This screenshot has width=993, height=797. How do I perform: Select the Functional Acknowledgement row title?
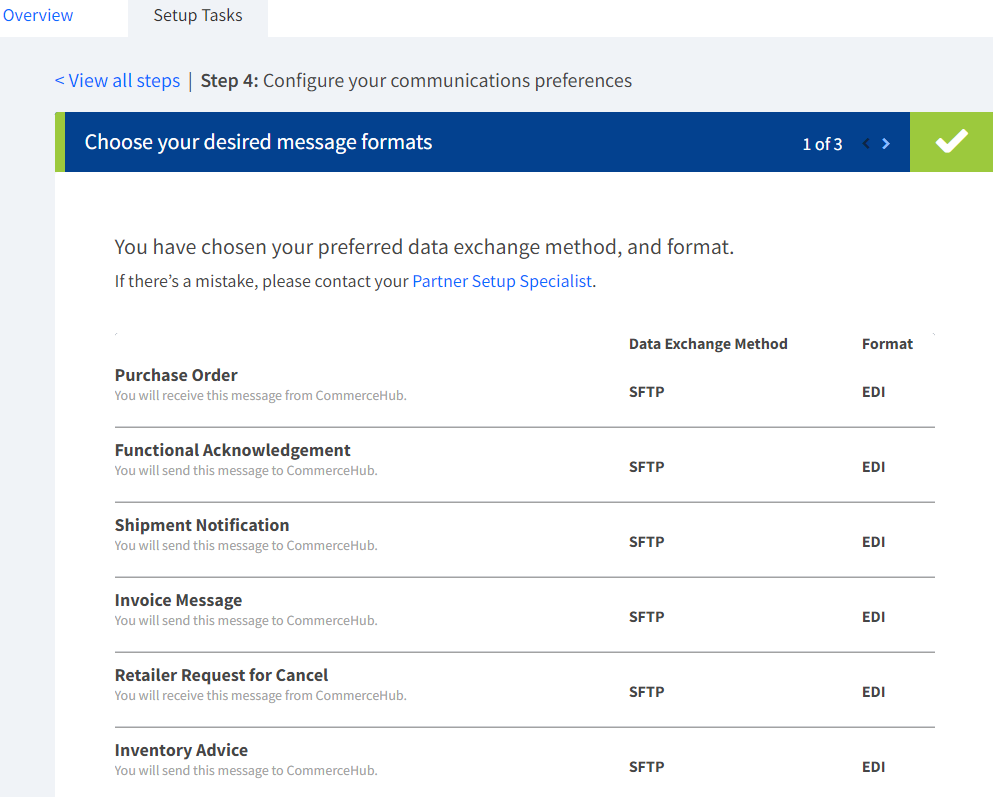[x=232, y=450]
